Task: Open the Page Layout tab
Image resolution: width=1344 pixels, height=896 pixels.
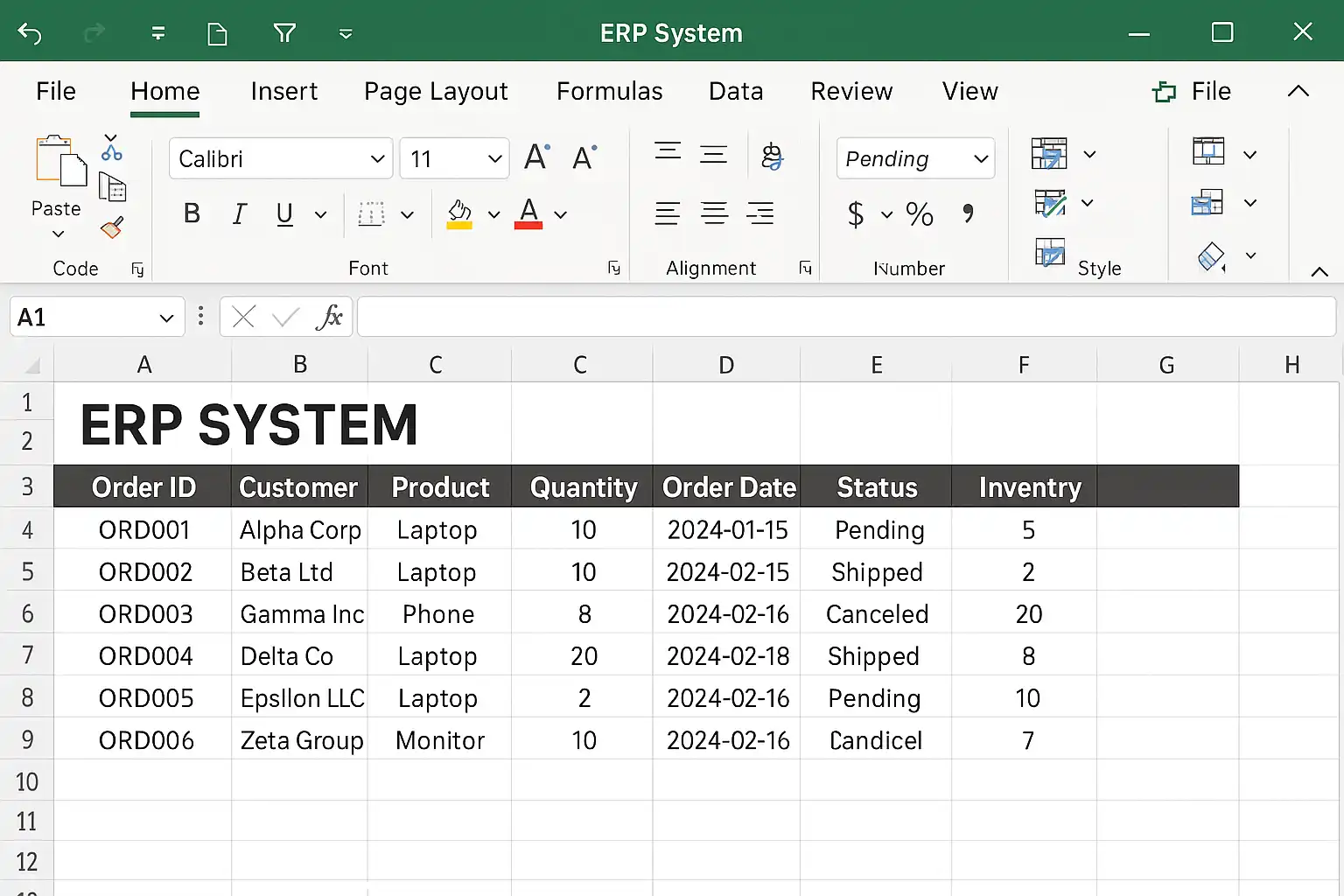Action: (436, 91)
